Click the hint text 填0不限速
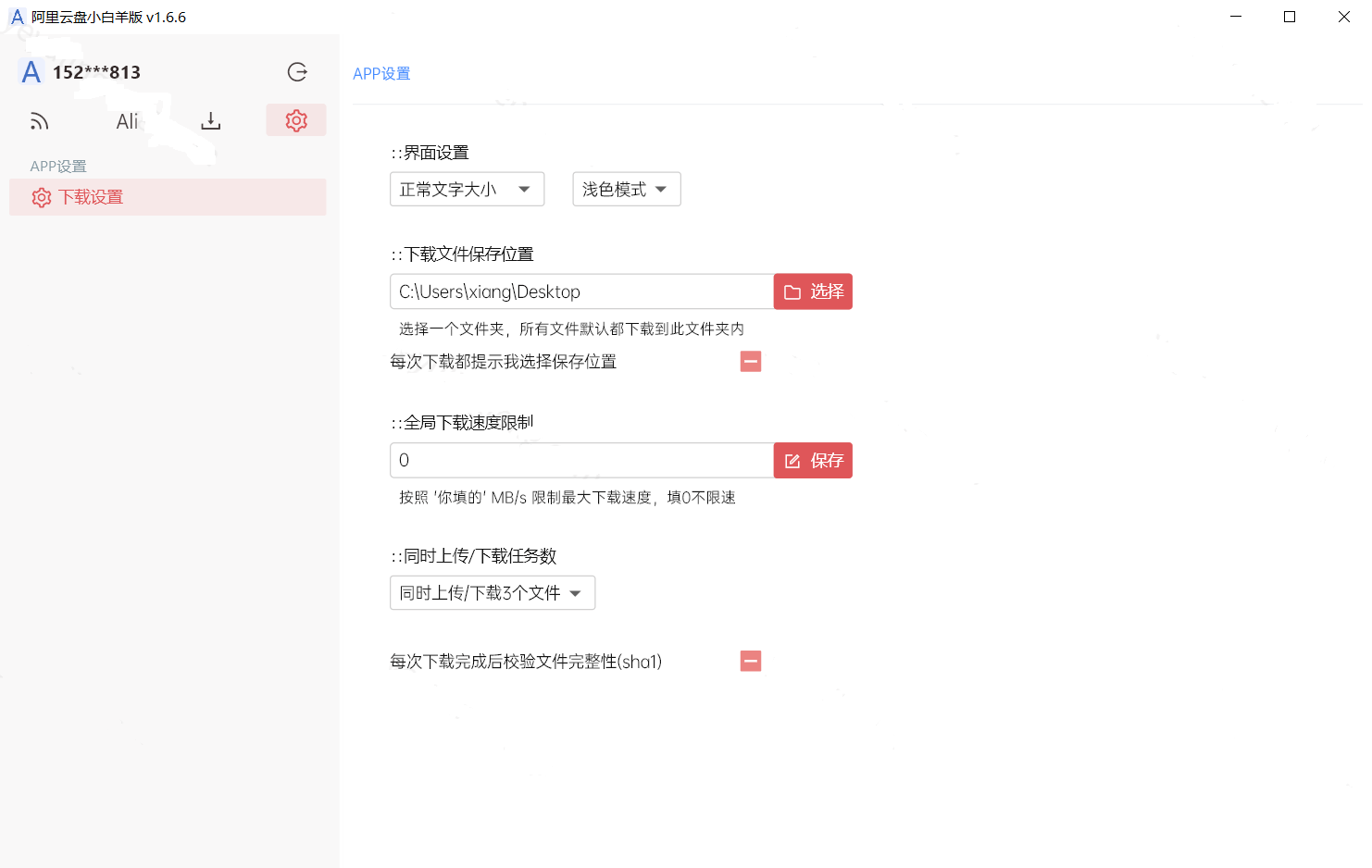The height and width of the screenshot is (868, 1372). (x=702, y=498)
